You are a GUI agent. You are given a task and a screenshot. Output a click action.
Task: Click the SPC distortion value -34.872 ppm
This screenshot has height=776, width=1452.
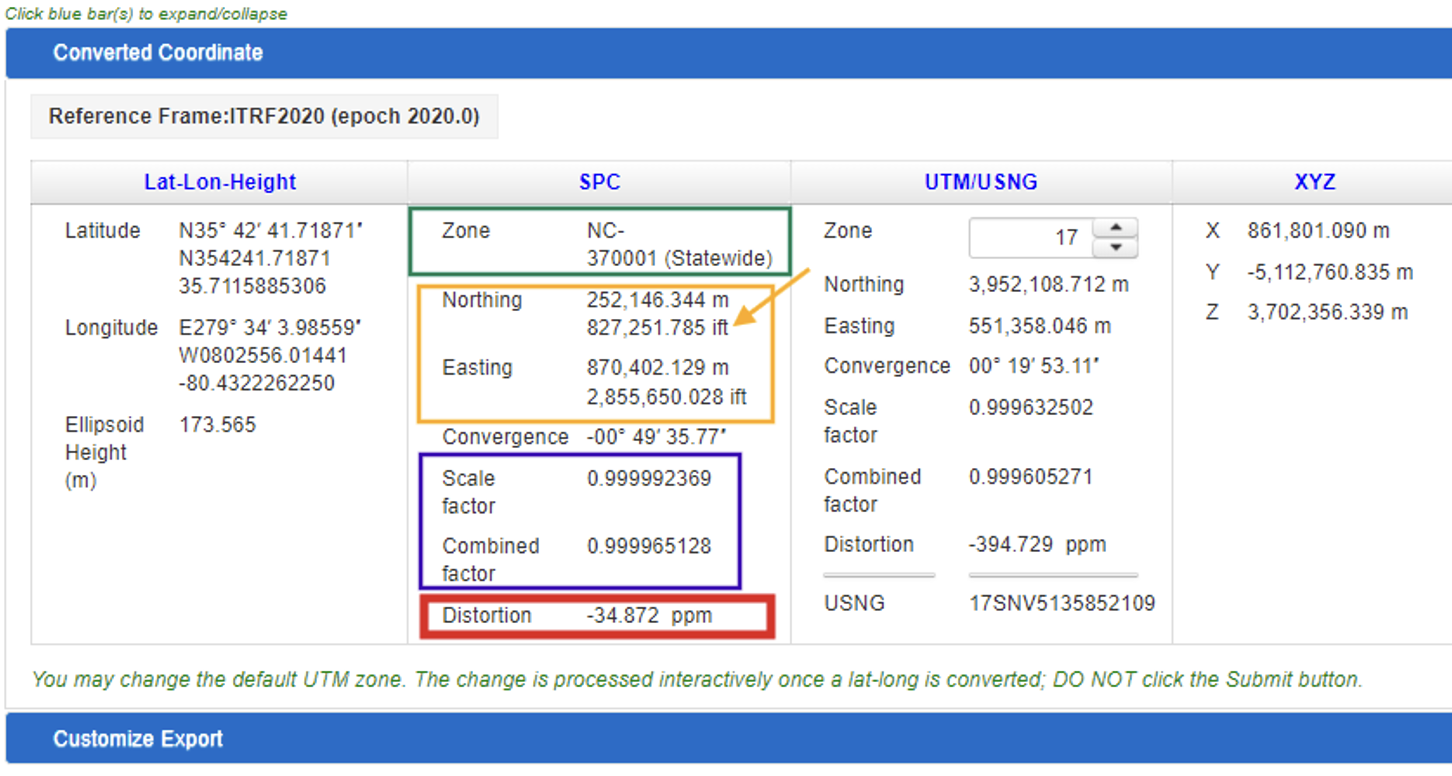pos(649,615)
